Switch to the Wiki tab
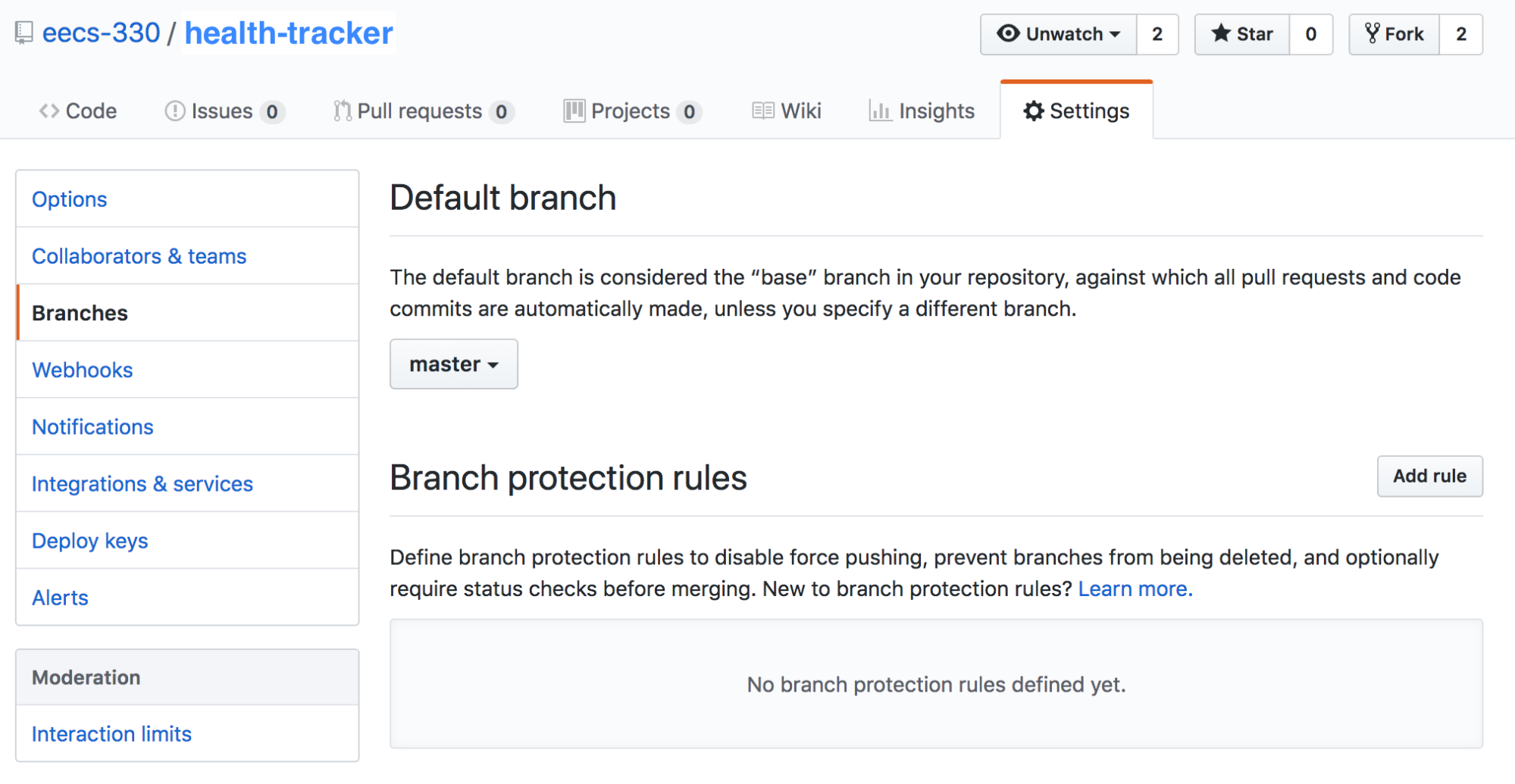The image size is (1515, 784). [x=787, y=111]
